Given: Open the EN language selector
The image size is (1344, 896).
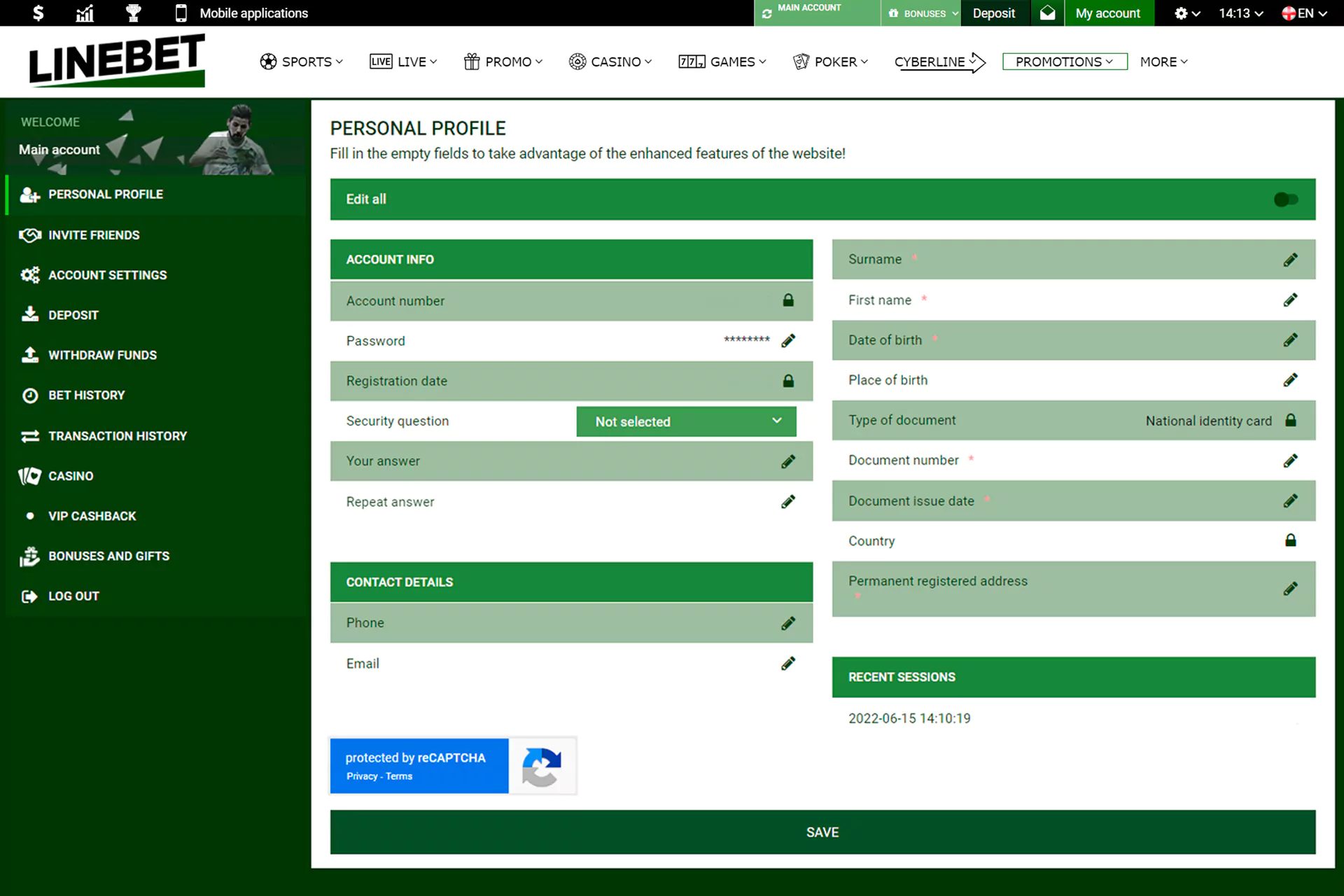Looking at the screenshot, I should [1304, 13].
